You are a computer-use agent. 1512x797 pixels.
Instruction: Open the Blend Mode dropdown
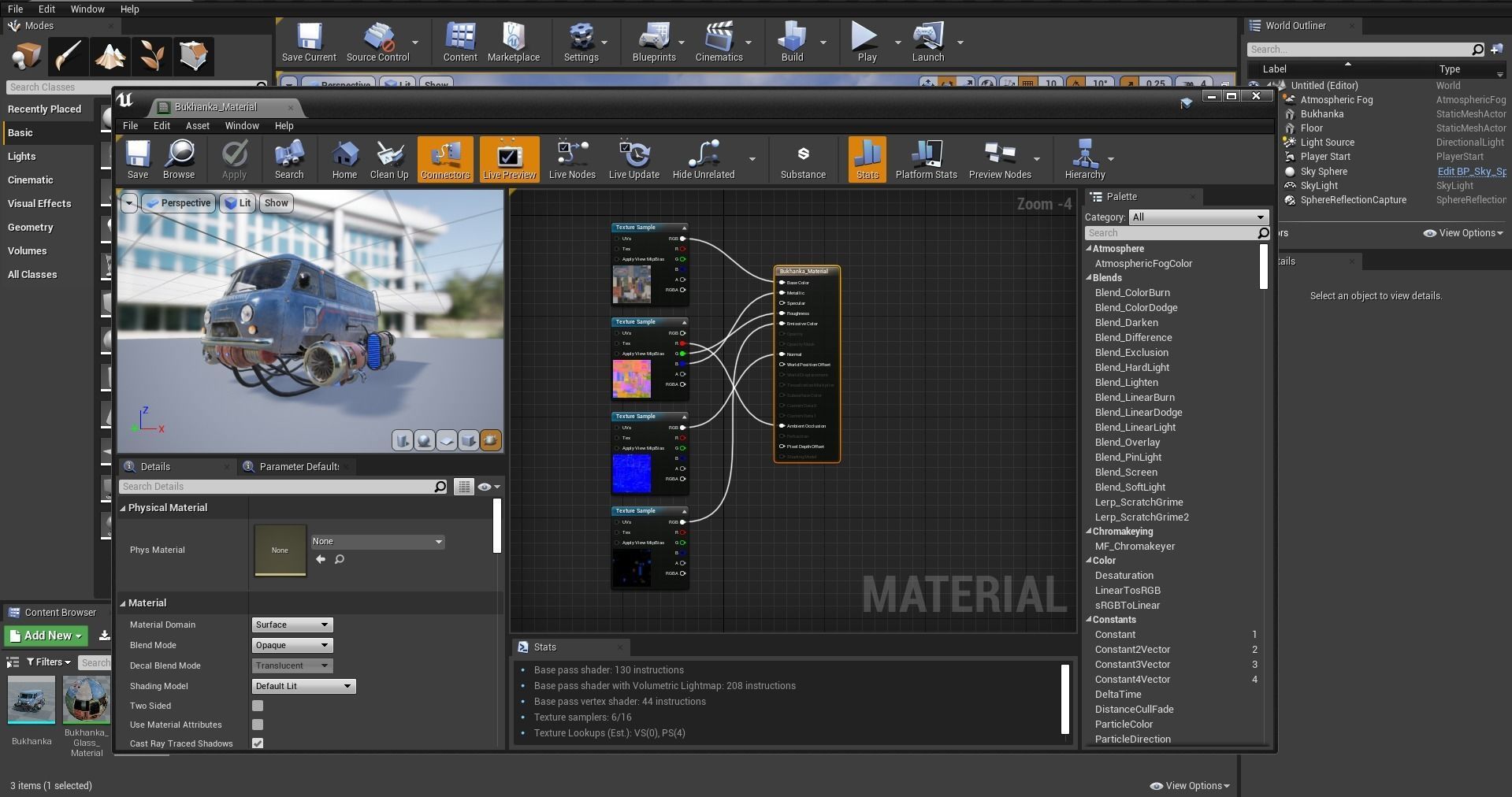pos(292,645)
